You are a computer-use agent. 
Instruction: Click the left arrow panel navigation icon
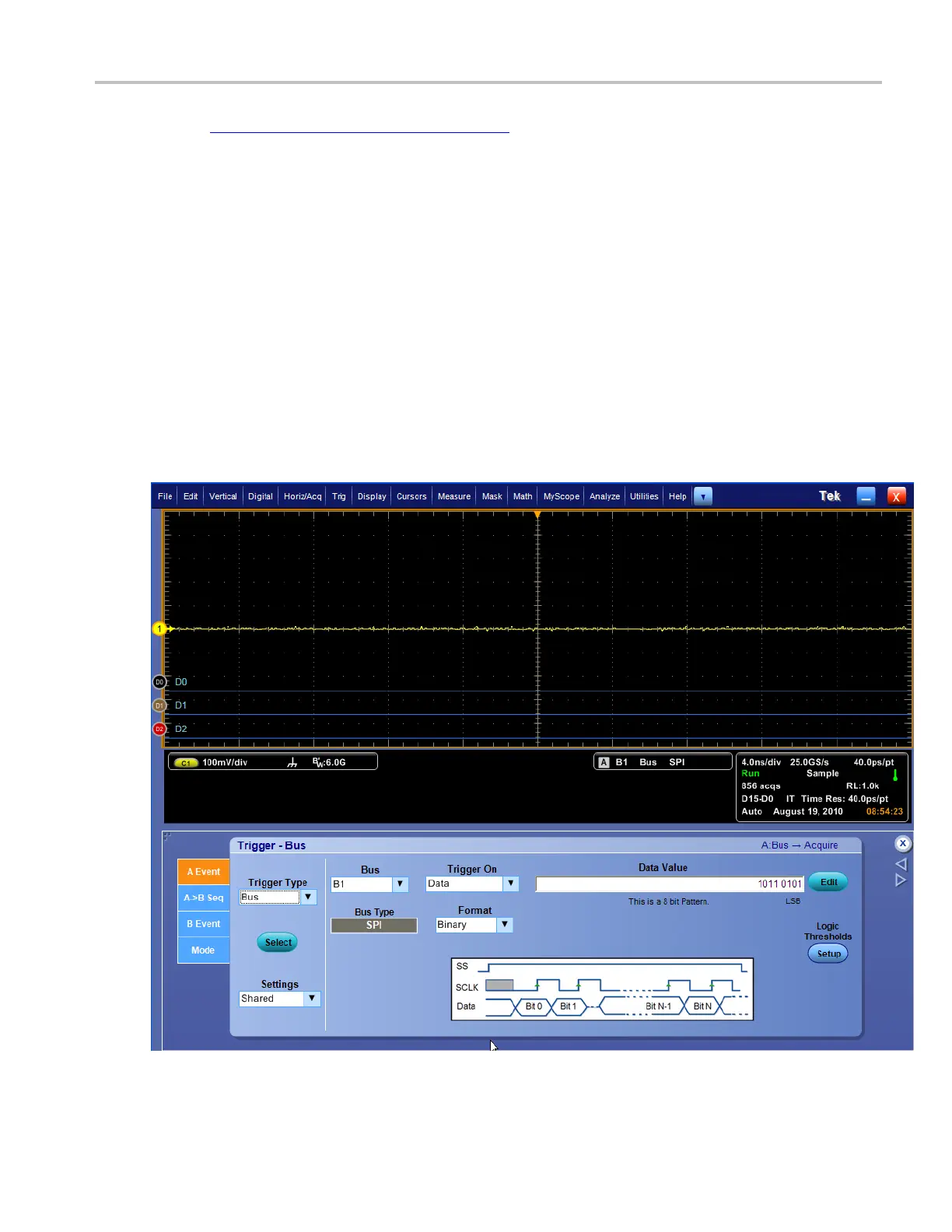pos(901,864)
